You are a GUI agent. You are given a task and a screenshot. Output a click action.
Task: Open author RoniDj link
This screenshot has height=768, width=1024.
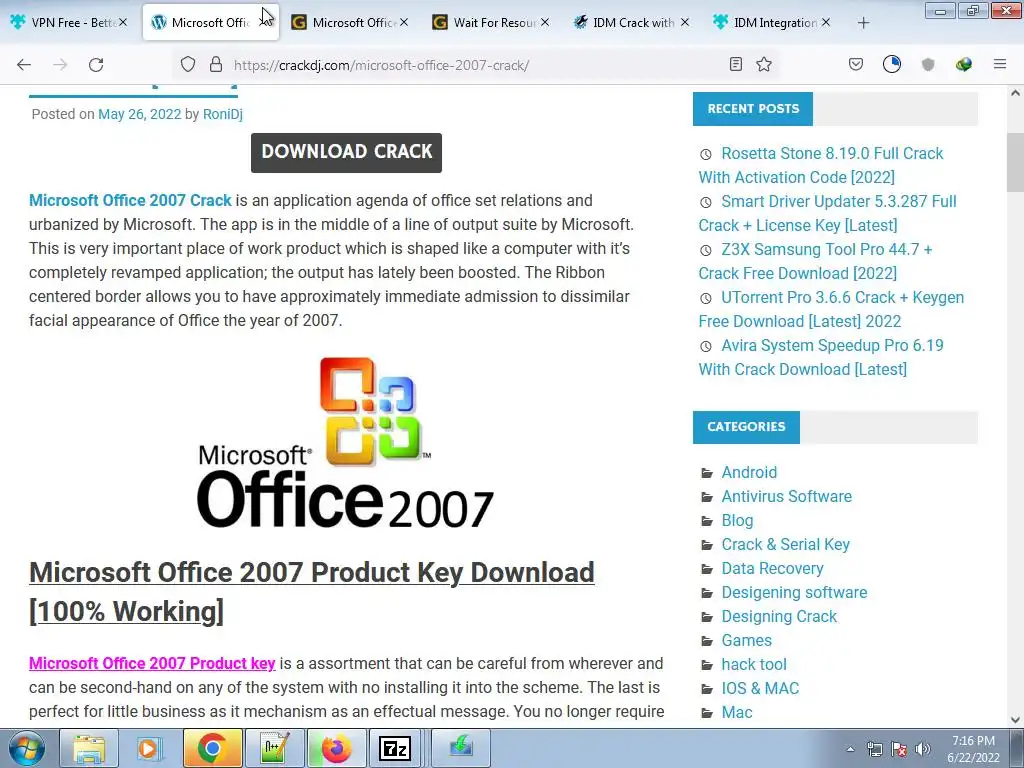click(x=223, y=114)
